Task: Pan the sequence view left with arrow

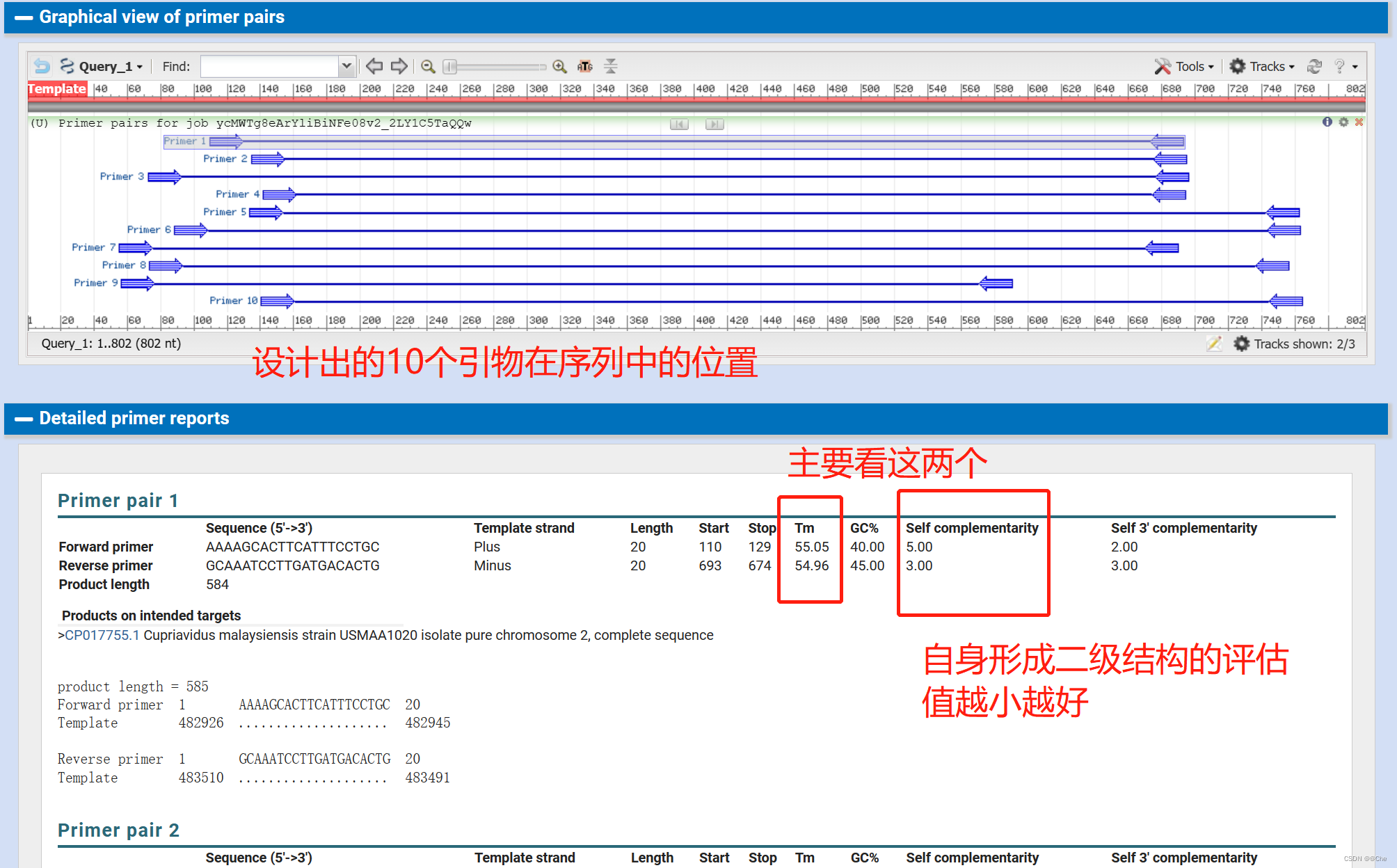Action: click(x=374, y=66)
